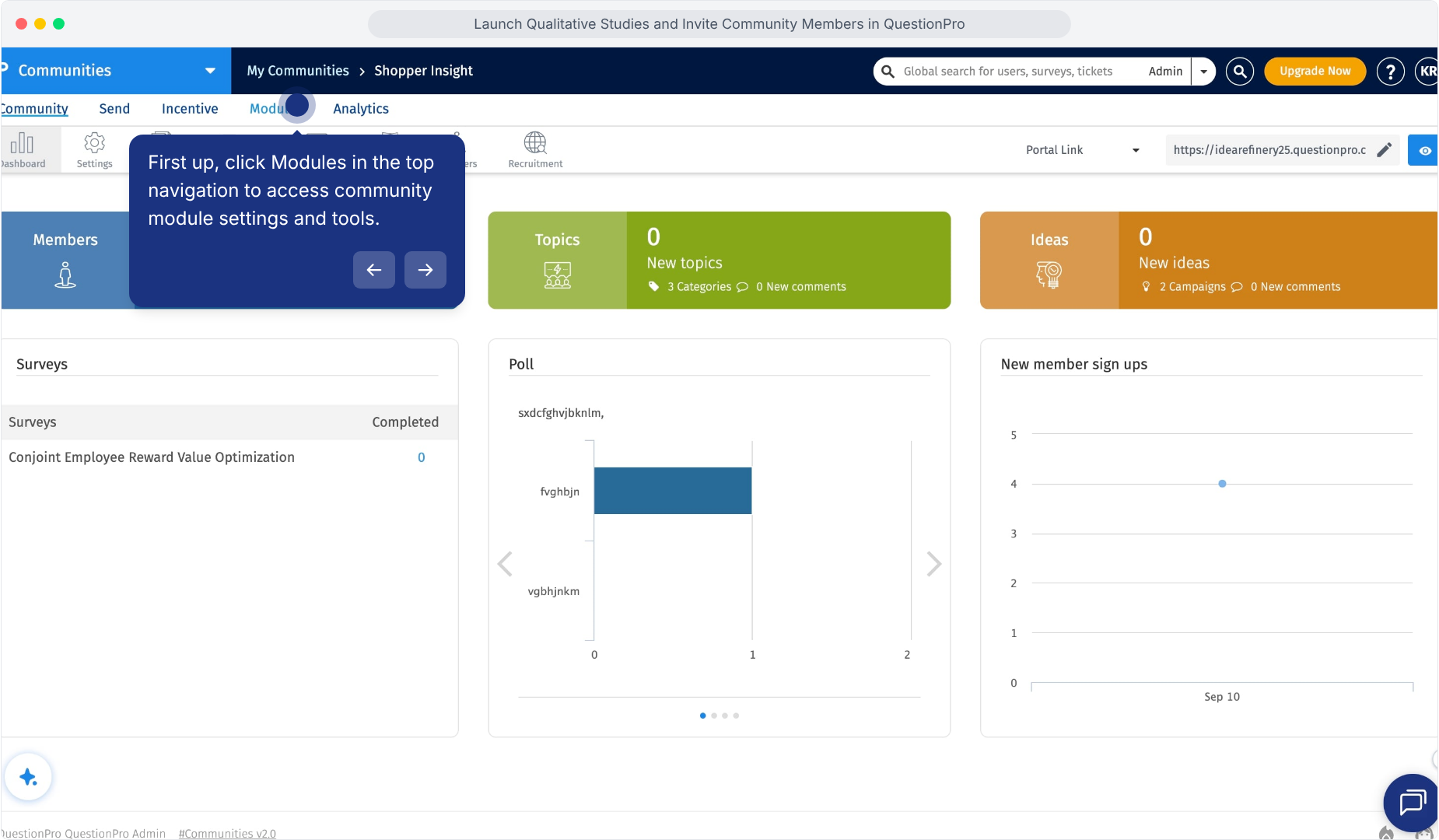This screenshot has height=840, width=1439.
Task: Open the Recruitment globe icon
Action: (x=535, y=143)
